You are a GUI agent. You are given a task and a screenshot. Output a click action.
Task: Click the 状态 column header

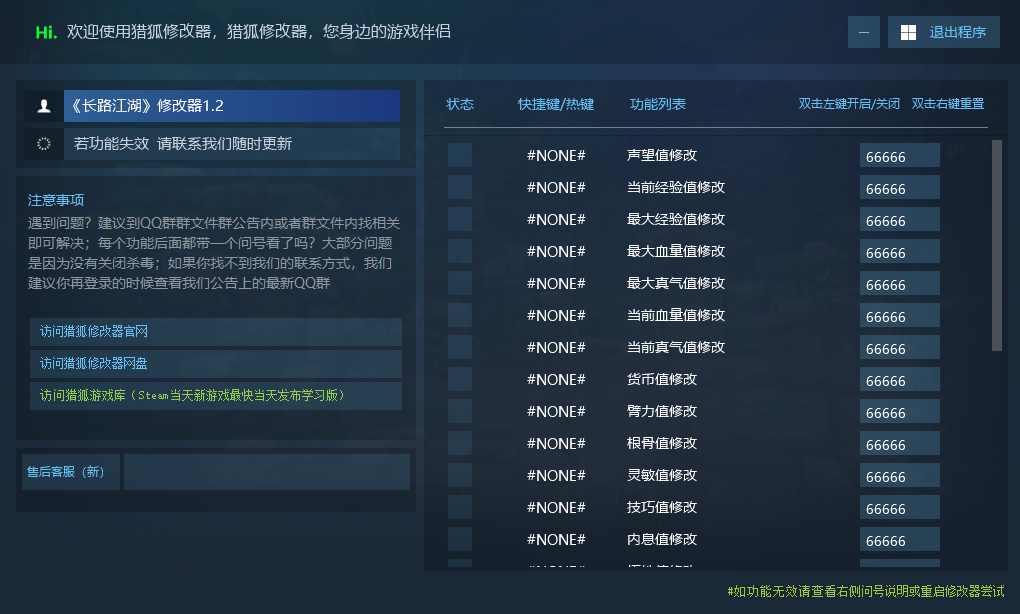tap(460, 104)
